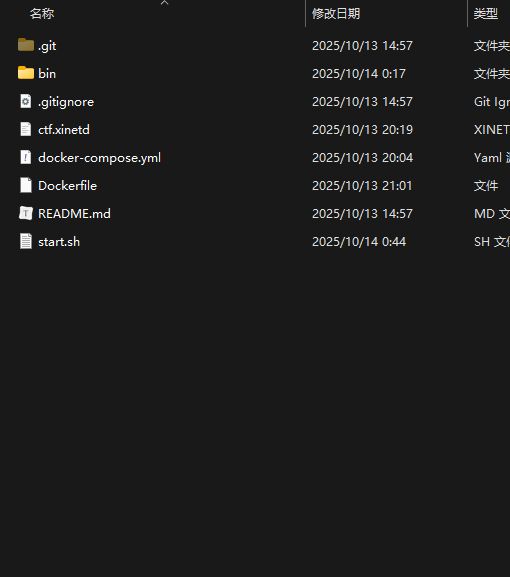
Task: Click the ctf.xinetd file icon
Action: click(26, 129)
